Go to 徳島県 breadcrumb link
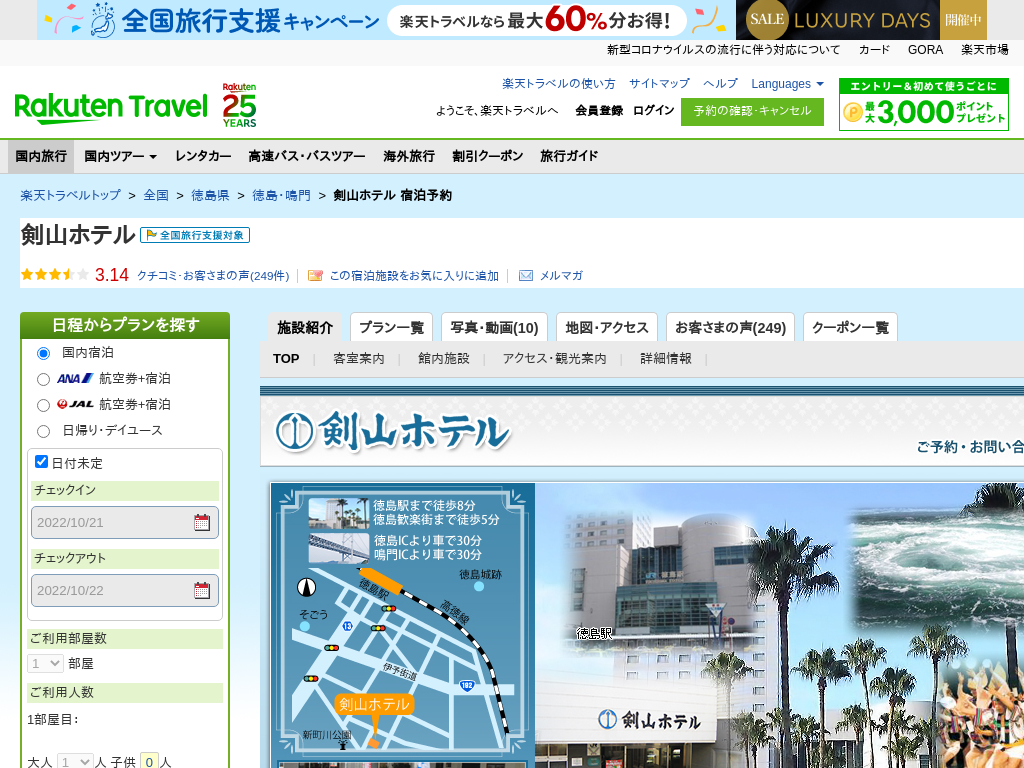The image size is (1024, 768). [x=210, y=195]
